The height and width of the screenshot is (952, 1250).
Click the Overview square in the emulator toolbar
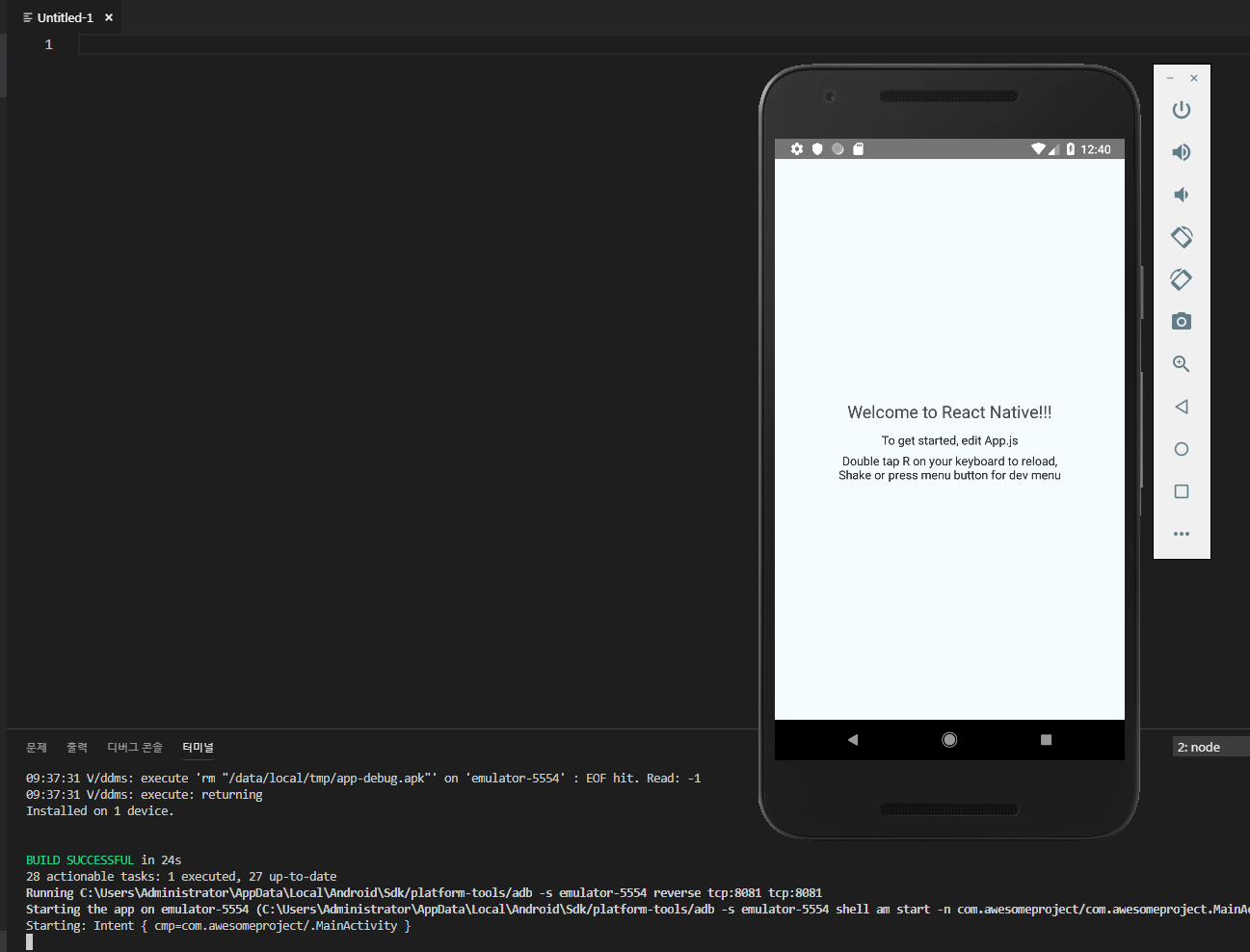[x=1182, y=491]
